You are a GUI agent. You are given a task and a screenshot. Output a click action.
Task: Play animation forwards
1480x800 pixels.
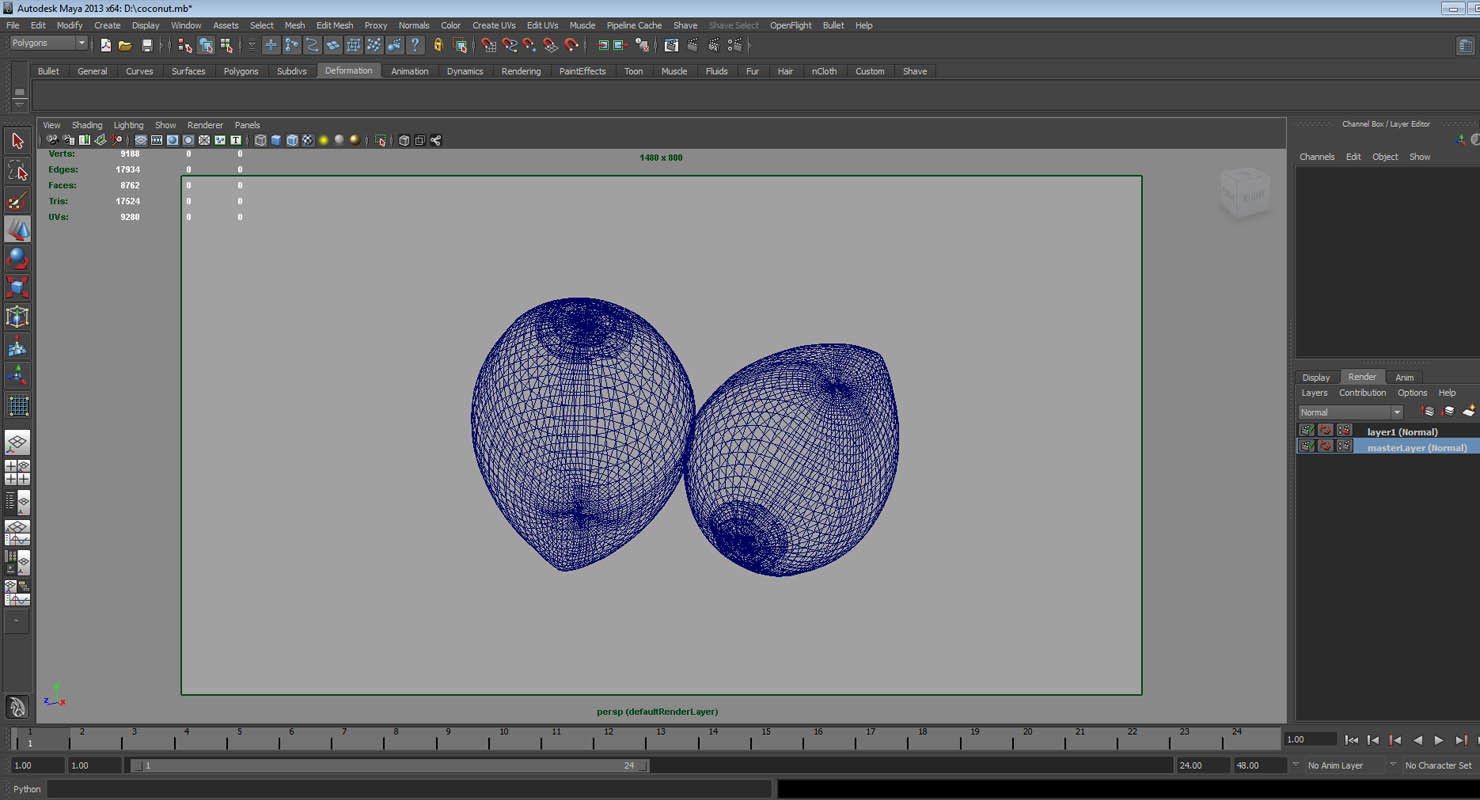1439,740
